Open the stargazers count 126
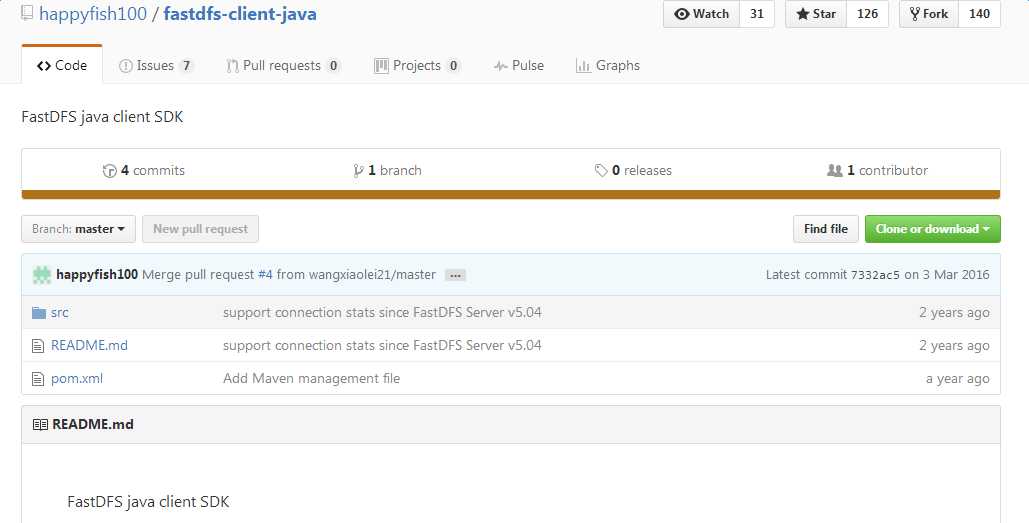The height and width of the screenshot is (523, 1029). pyautogui.click(x=867, y=14)
